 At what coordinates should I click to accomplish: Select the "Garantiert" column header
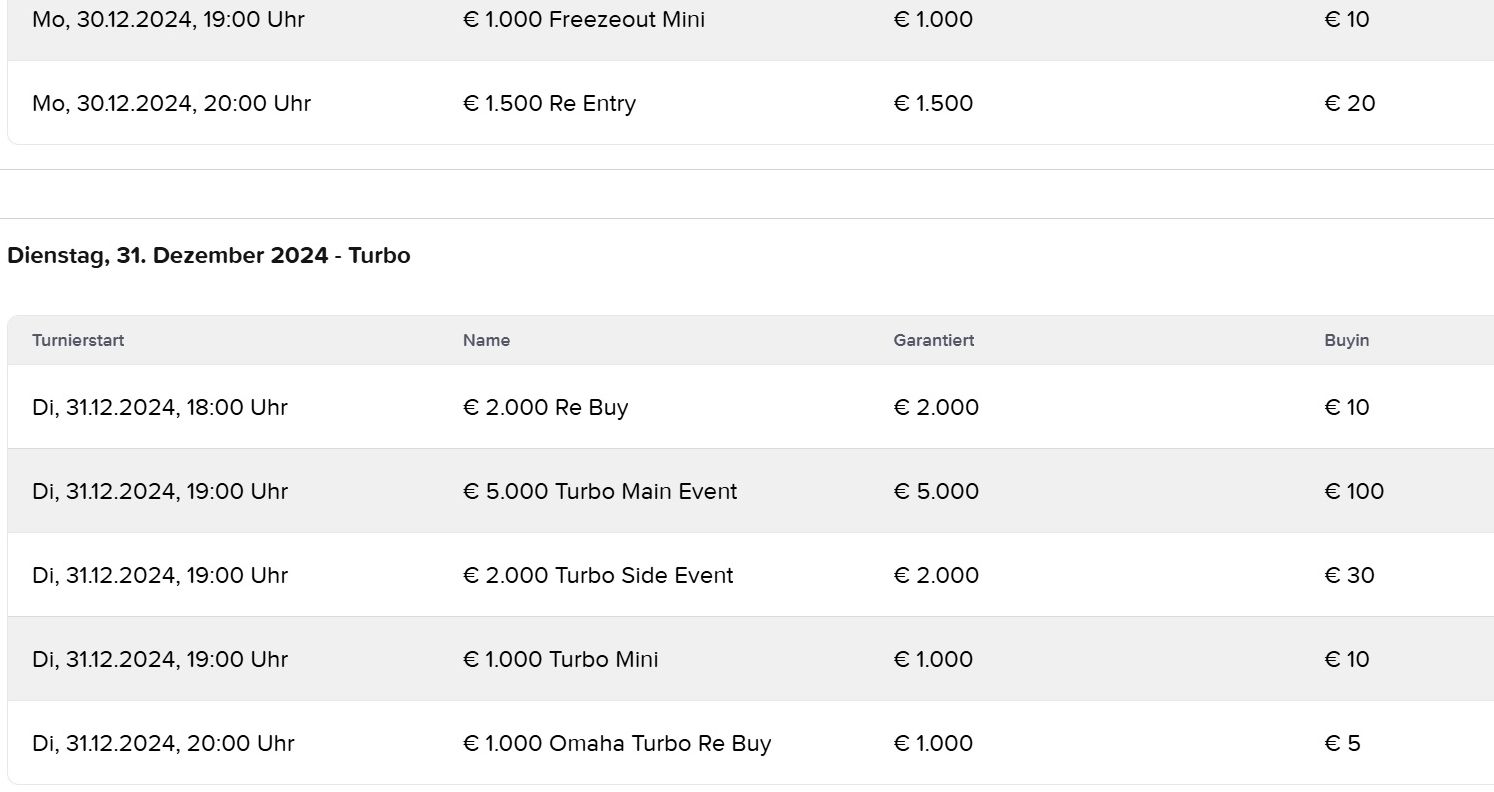933,340
